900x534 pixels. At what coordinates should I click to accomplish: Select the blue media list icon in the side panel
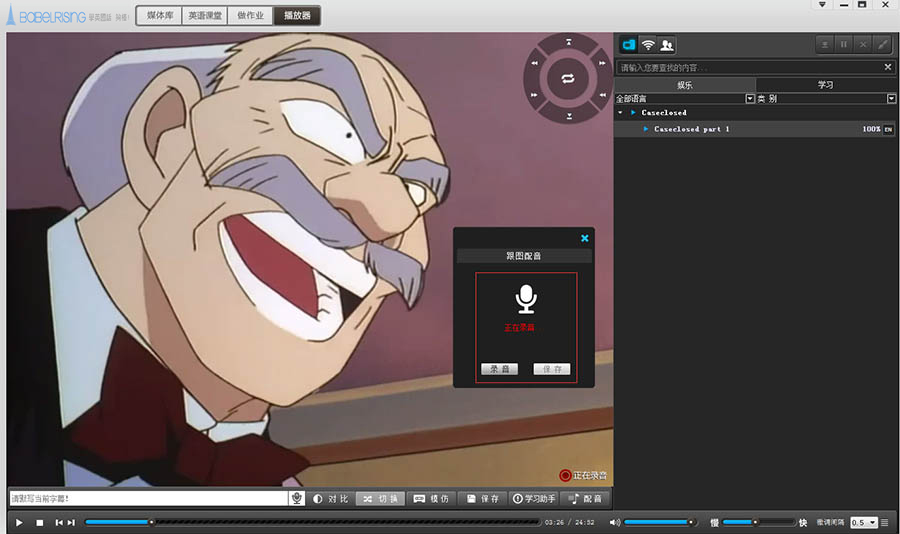629,45
